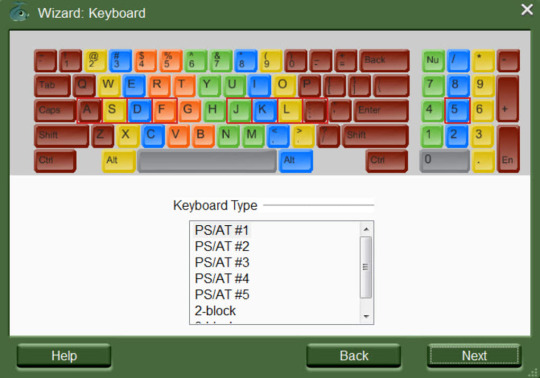The width and height of the screenshot is (540, 378).
Task: Select PS/AT #1 keyboard type
Action: click(221, 230)
